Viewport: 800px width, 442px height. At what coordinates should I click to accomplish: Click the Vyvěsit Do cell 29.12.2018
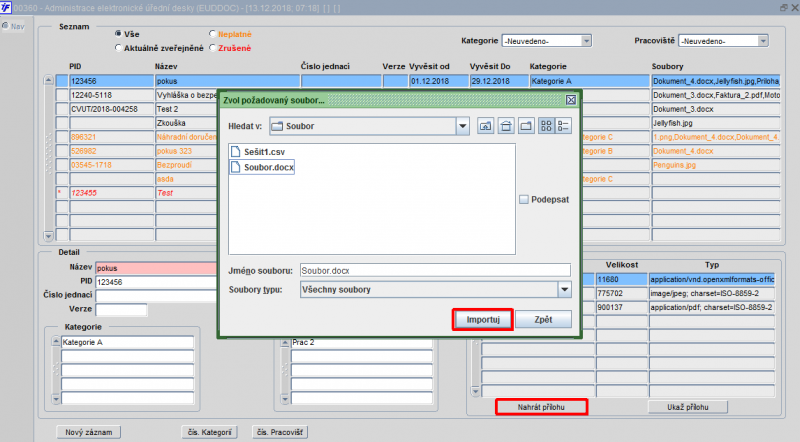click(499, 81)
